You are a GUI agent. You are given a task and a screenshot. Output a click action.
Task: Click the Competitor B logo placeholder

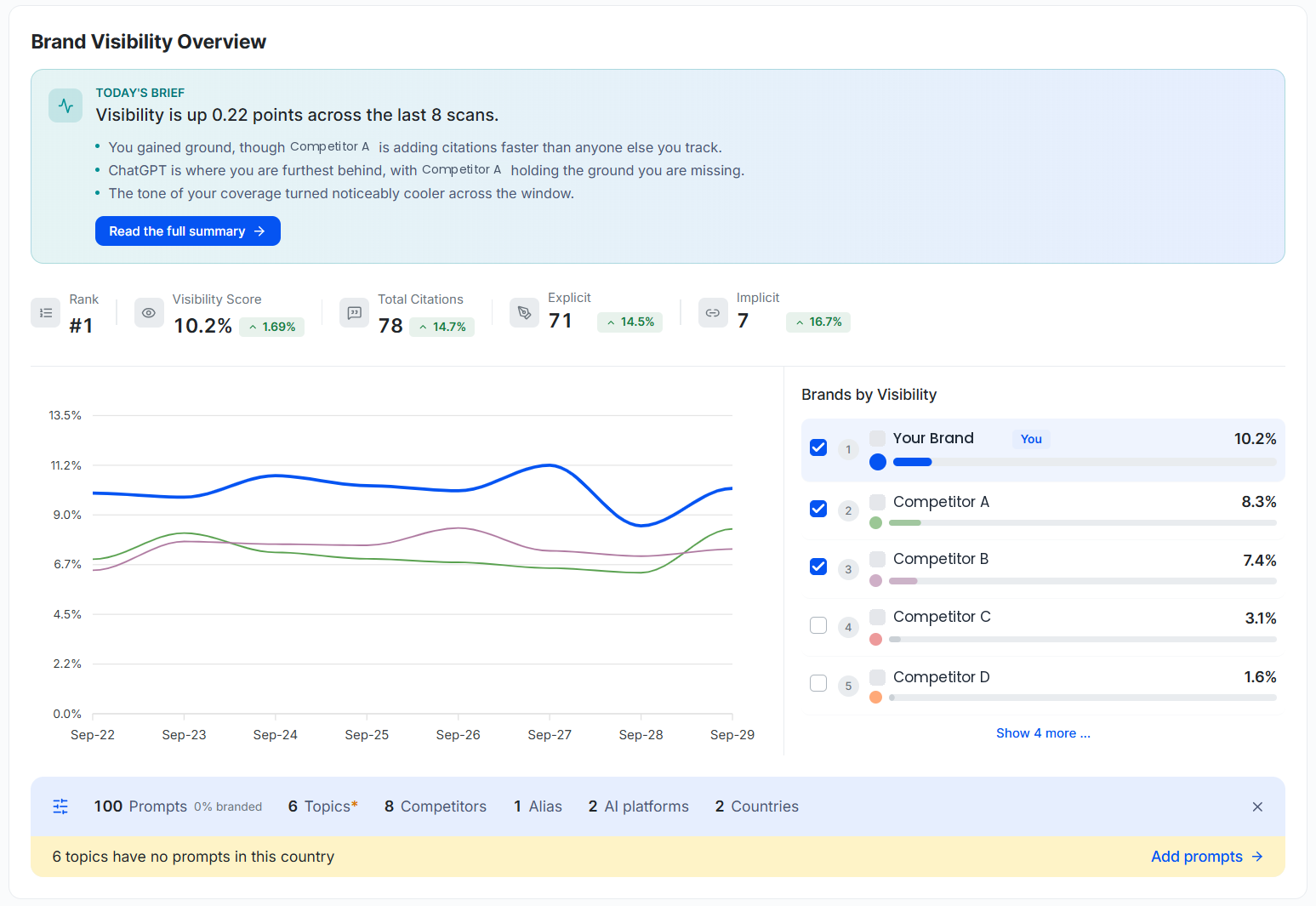tap(877, 559)
